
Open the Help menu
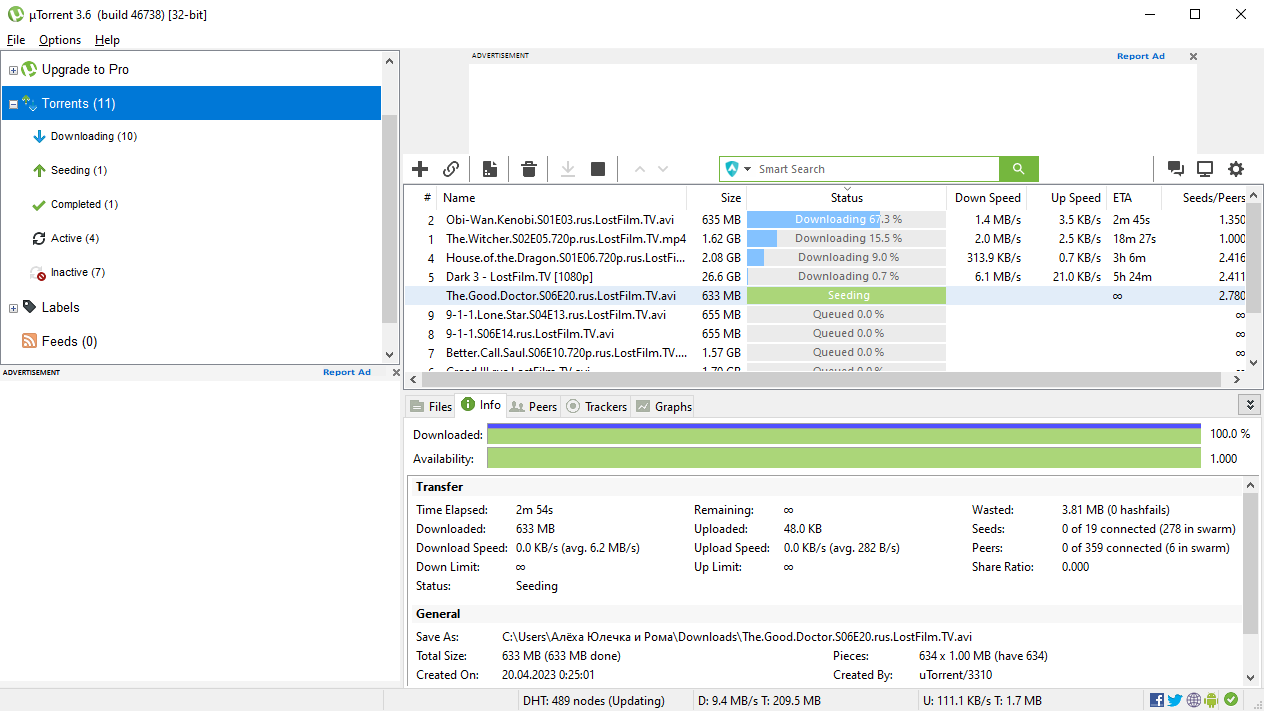point(107,40)
